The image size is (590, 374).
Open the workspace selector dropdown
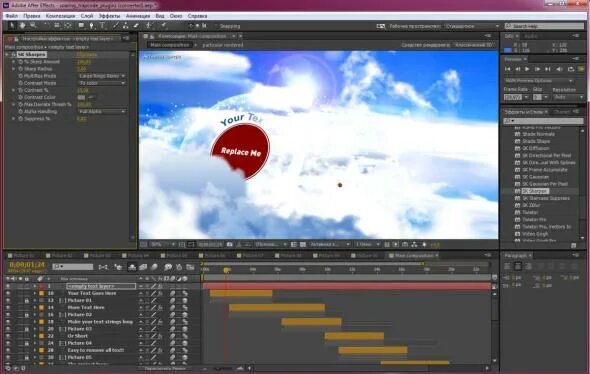[x=472, y=26]
